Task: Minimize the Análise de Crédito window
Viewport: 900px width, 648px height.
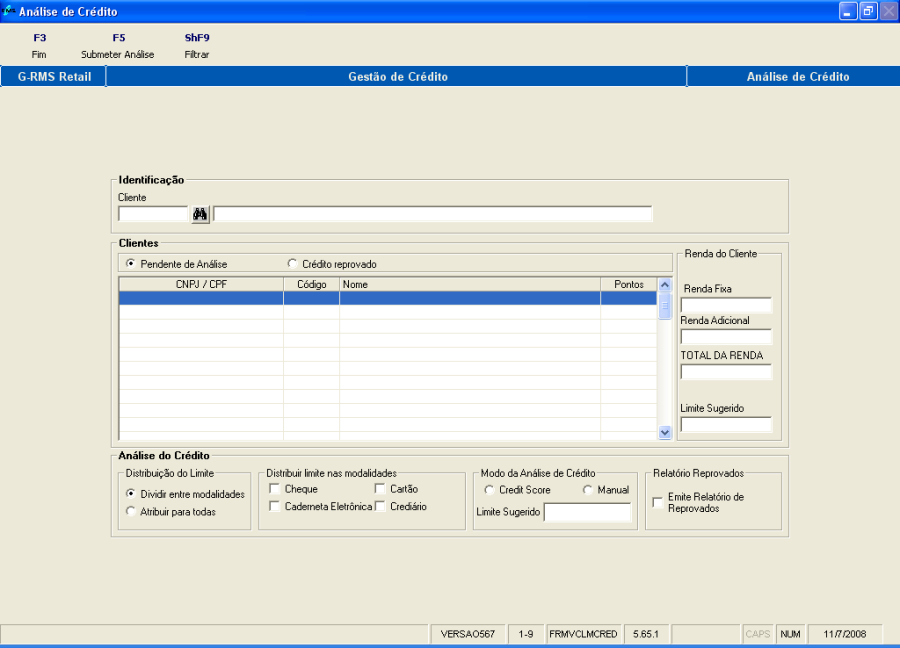Action: point(848,11)
